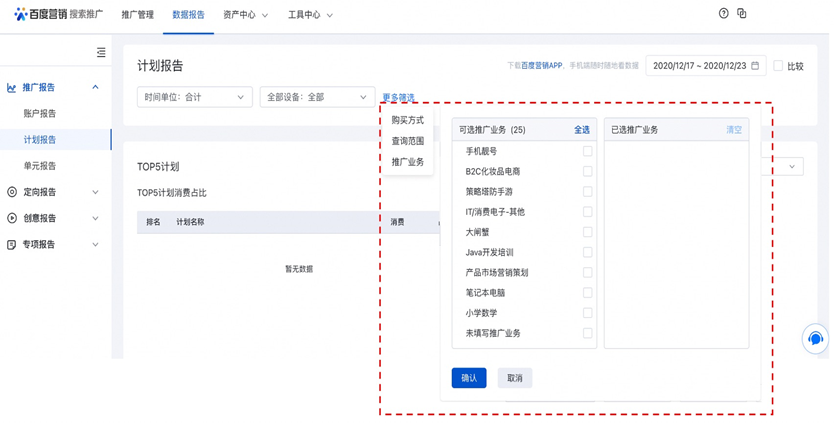Viewport: 834px width, 423px height.
Task: Collapse sidebar with the menu fold icon
Action: 101,52
